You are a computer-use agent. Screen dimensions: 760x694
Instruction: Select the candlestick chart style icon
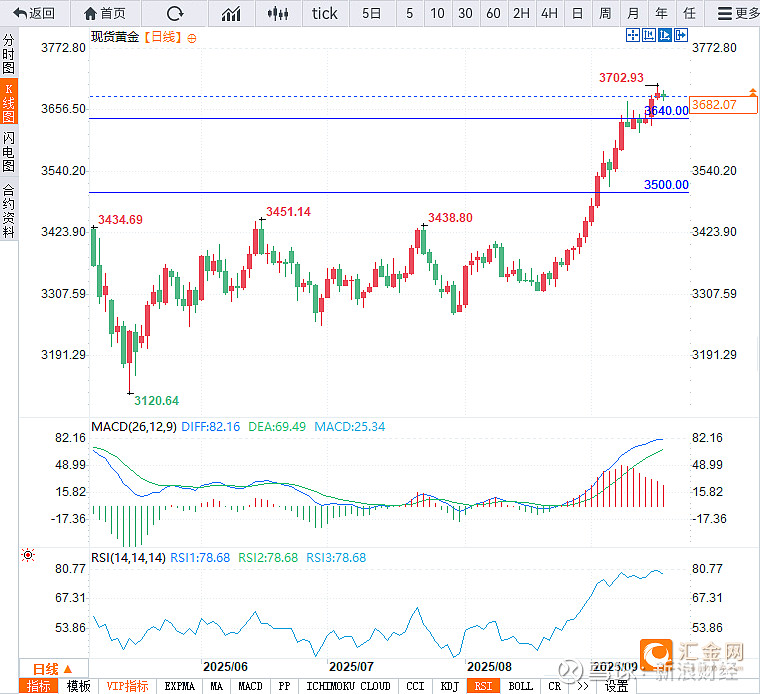pyautogui.click(x=279, y=13)
